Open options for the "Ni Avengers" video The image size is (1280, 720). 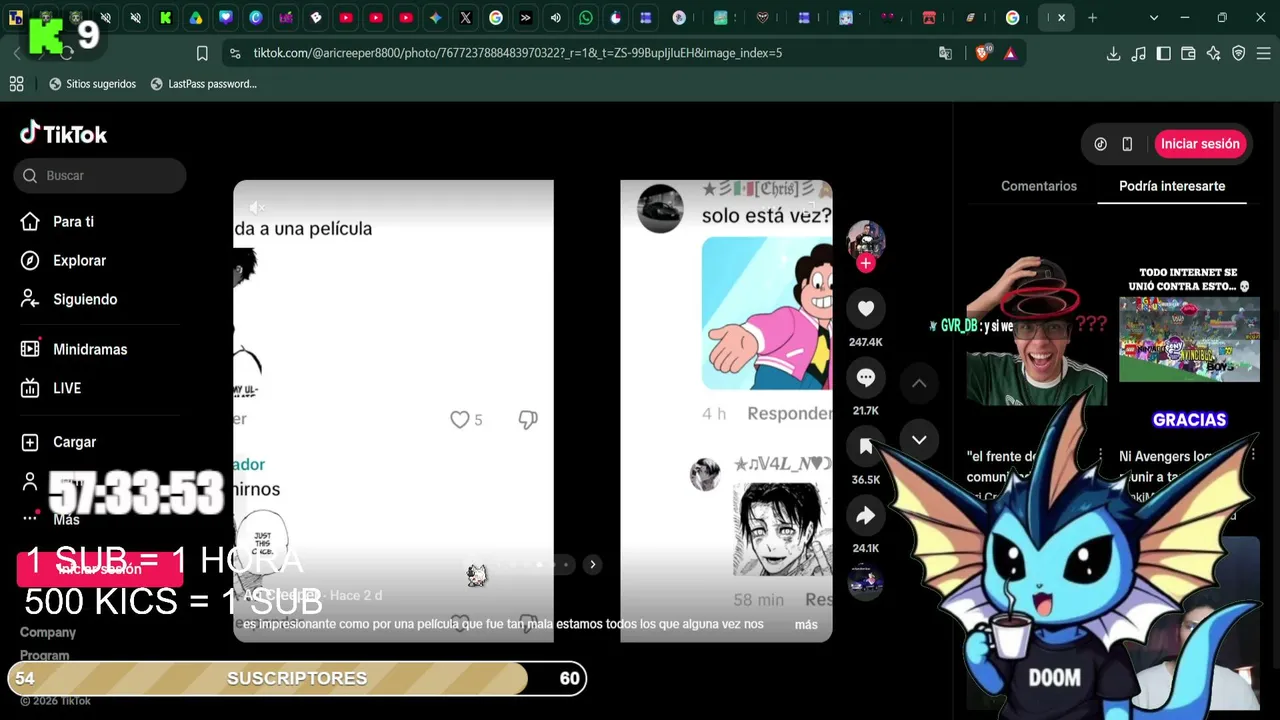(1253, 456)
